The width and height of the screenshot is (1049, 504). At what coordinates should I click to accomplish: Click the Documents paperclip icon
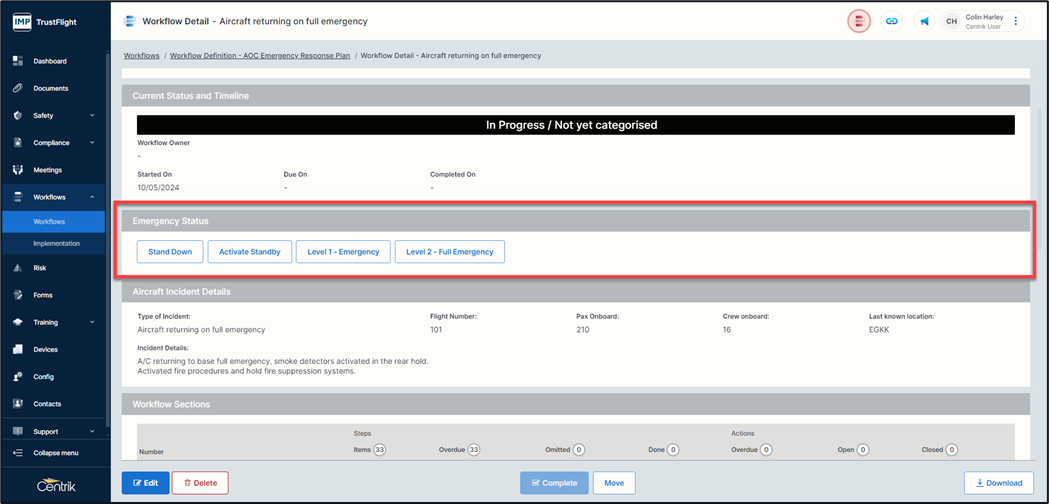coord(18,88)
